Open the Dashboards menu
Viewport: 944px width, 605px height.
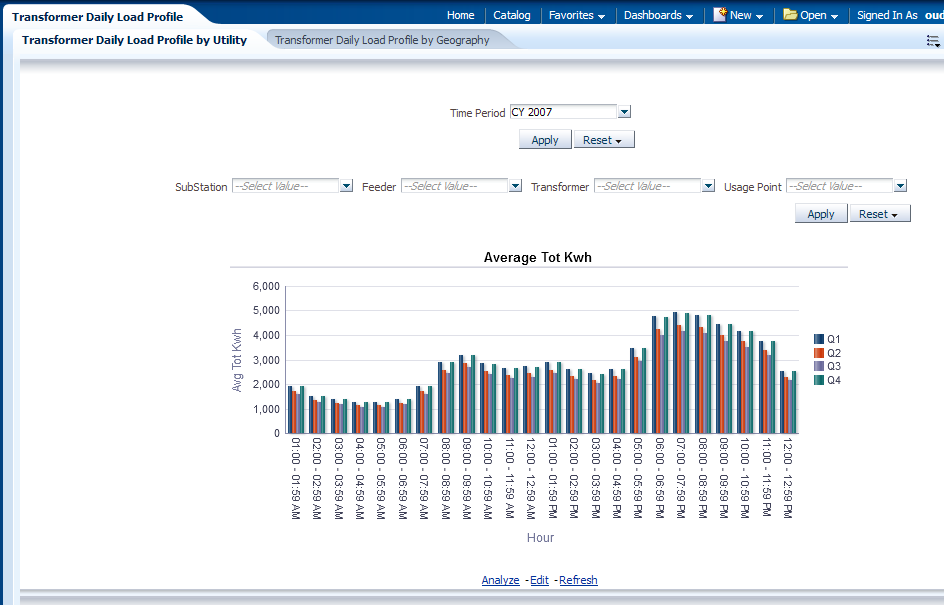[658, 15]
